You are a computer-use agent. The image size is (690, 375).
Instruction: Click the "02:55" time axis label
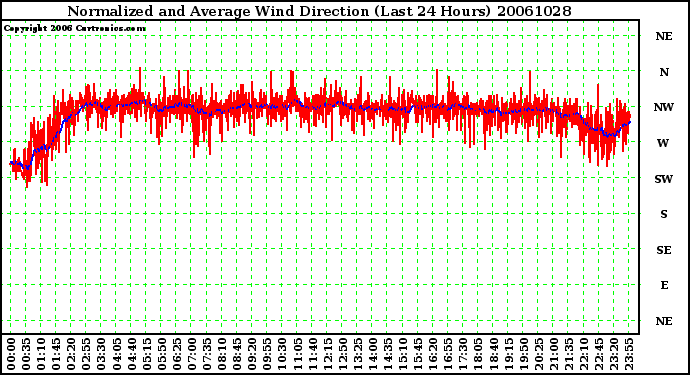coord(86,354)
